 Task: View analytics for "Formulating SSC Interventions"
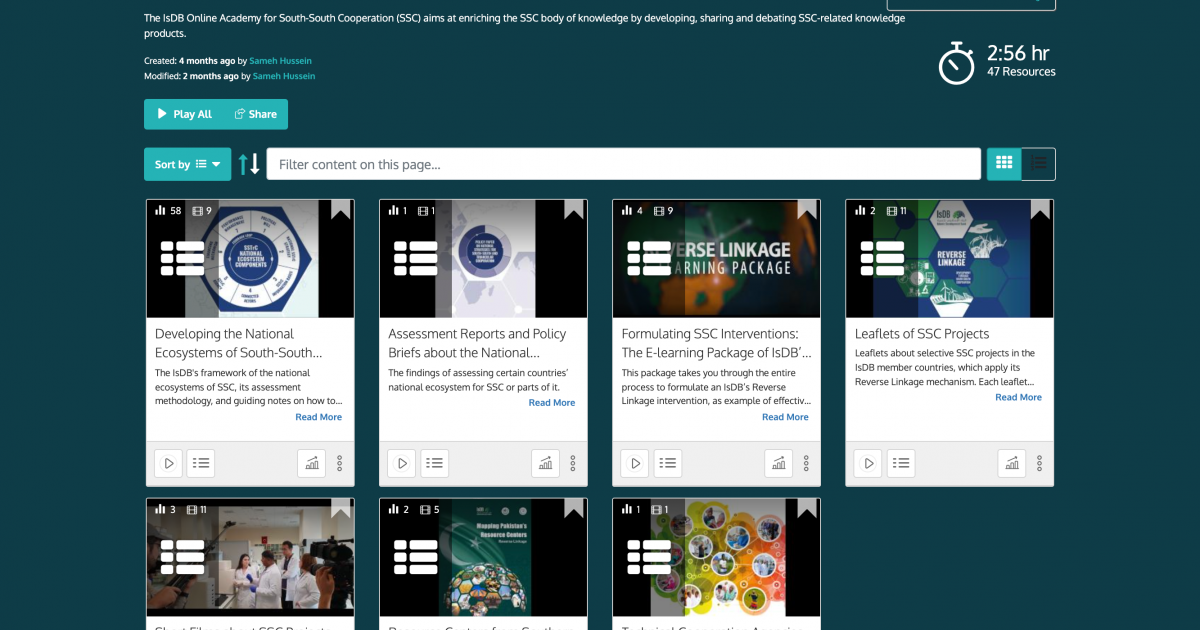click(x=778, y=463)
